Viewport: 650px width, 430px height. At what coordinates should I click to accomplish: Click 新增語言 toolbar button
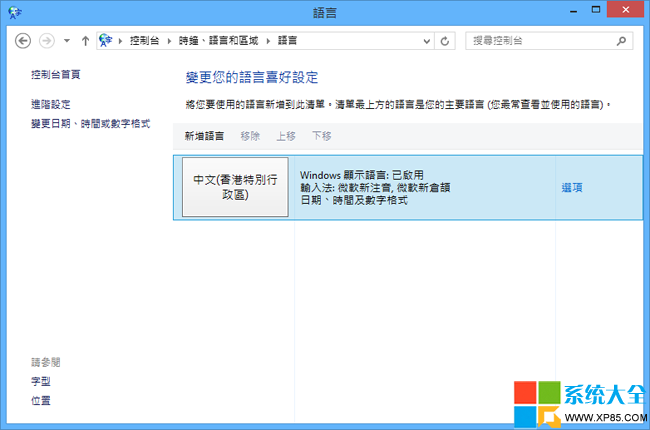coord(204,136)
